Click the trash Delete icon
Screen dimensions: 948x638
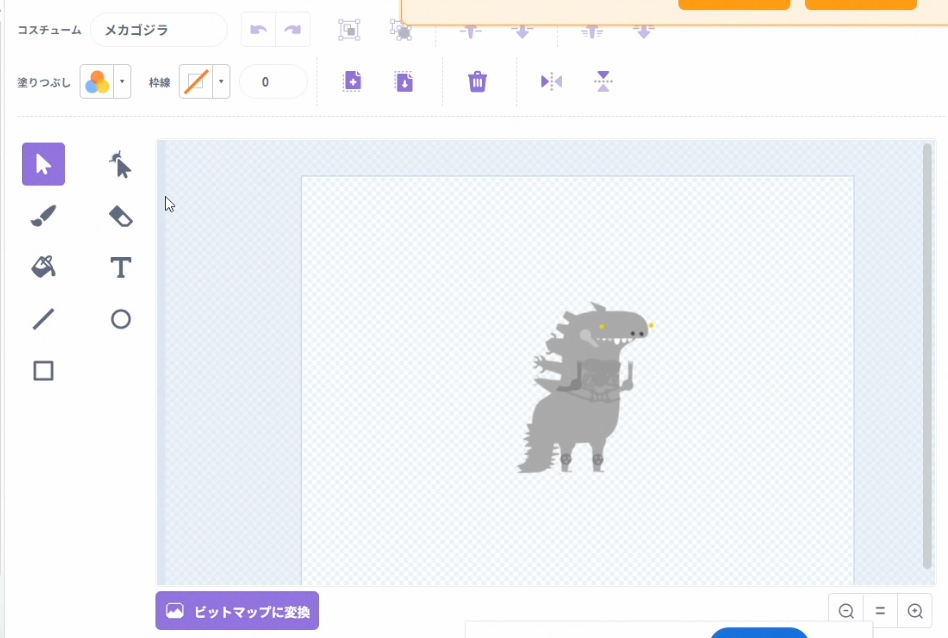click(x=478, y=82)
